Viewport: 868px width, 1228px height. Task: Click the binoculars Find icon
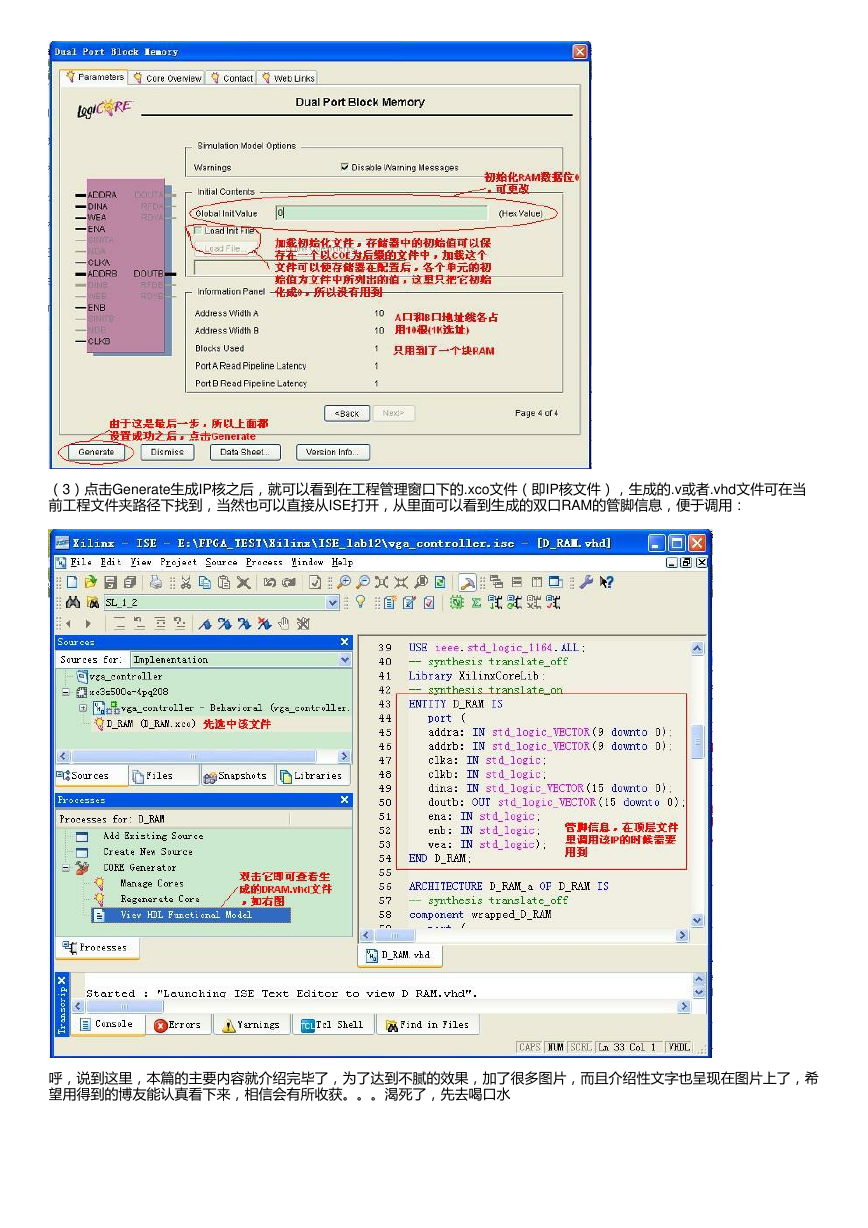[73, 602]
